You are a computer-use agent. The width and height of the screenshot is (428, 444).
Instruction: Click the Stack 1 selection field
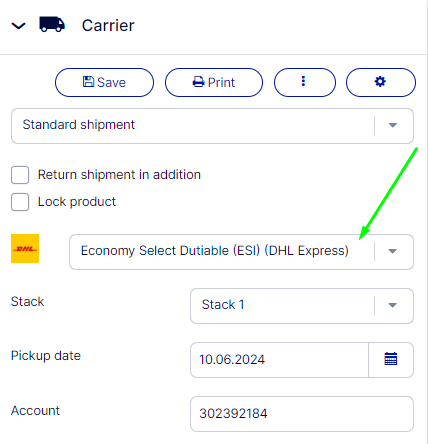[x=302, y=306]
